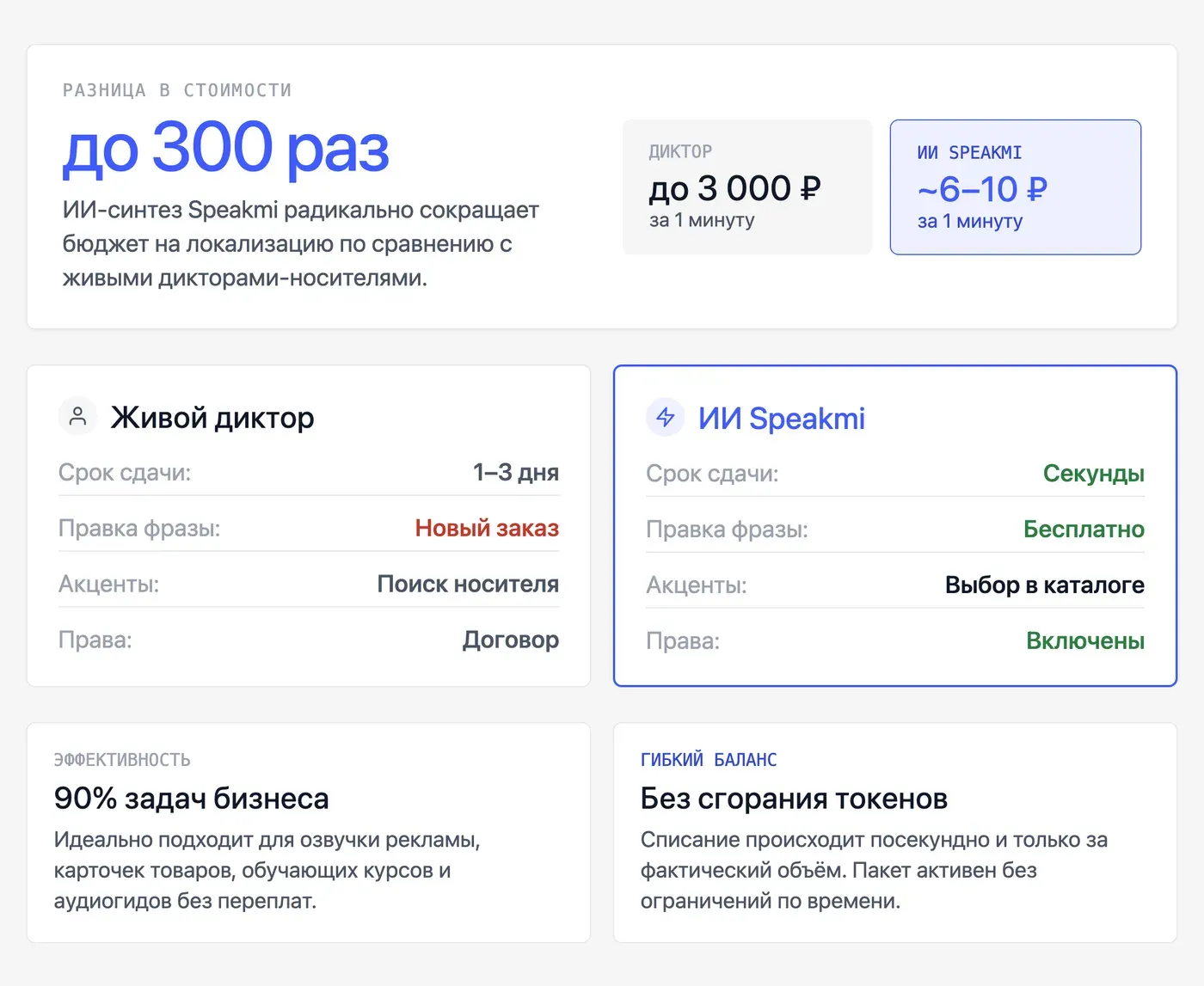Click the '~6–10 ₽' price
The height and width of the screenshot is (986, 1204).
pyautogui.click(x=982, y=189)
